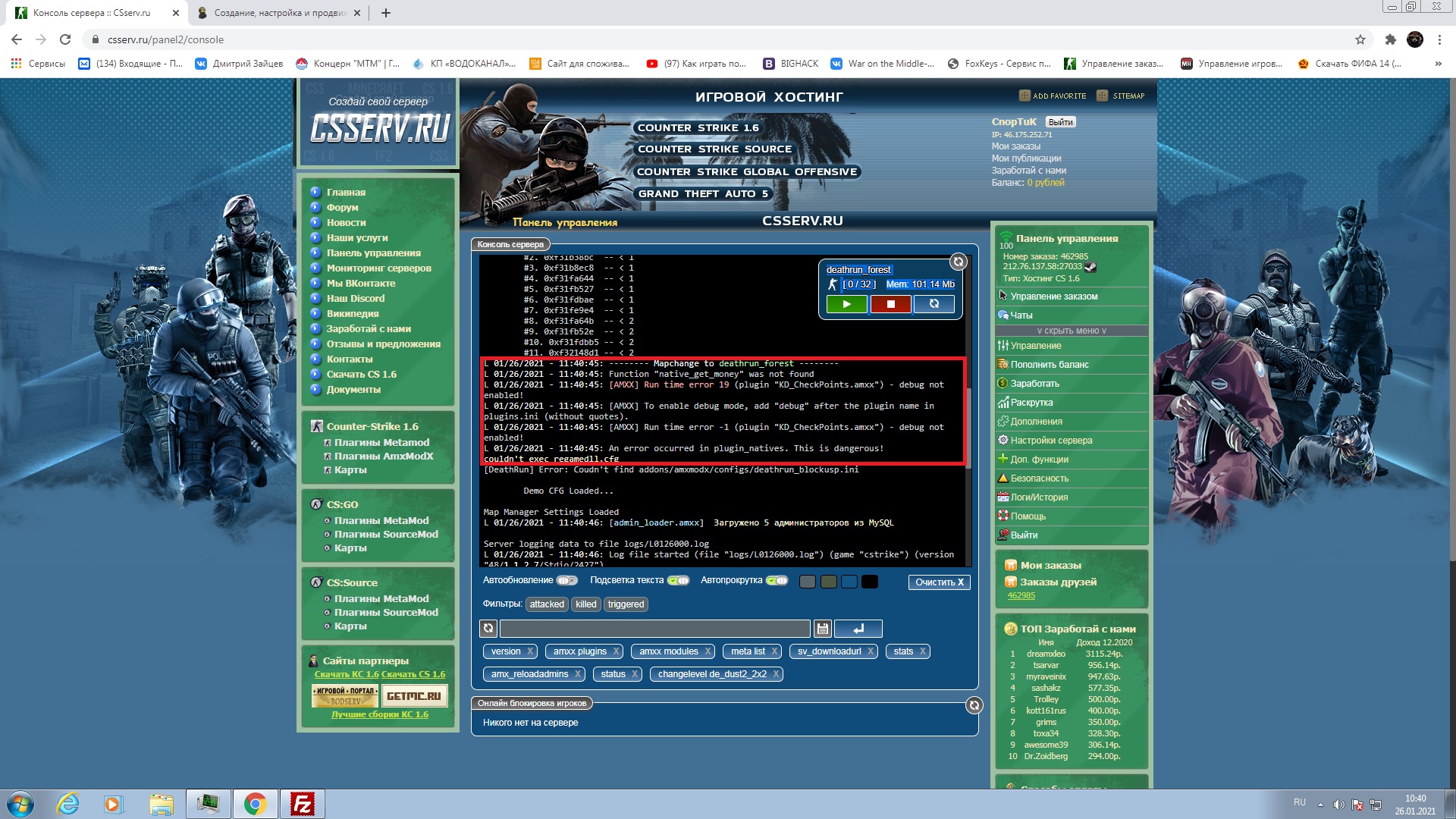This screenshot has width=1456, height=819.
Task: Start the server with the green play button
Action: (x=847, y=304)
